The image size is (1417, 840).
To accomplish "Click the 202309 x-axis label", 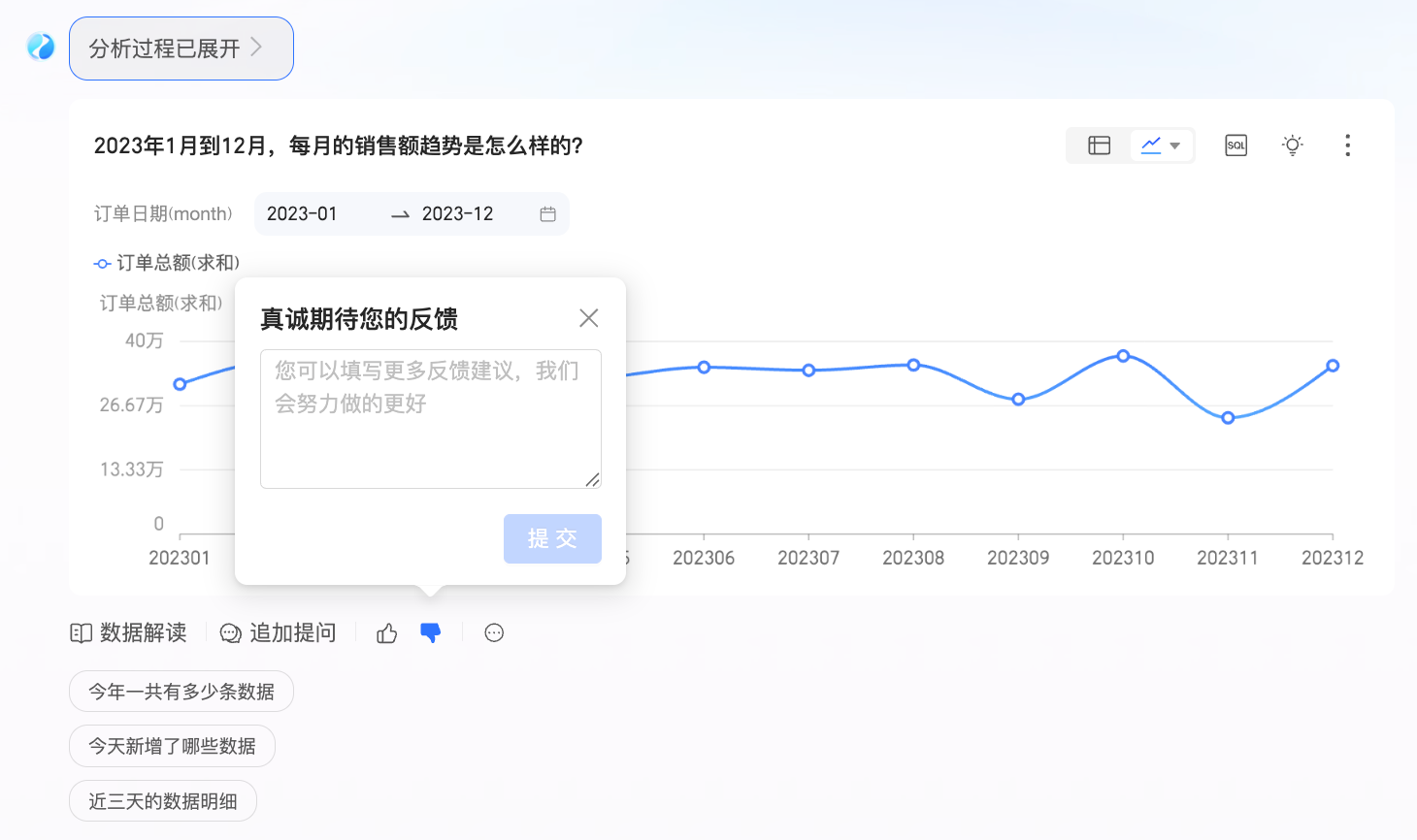I will 1018,558.
